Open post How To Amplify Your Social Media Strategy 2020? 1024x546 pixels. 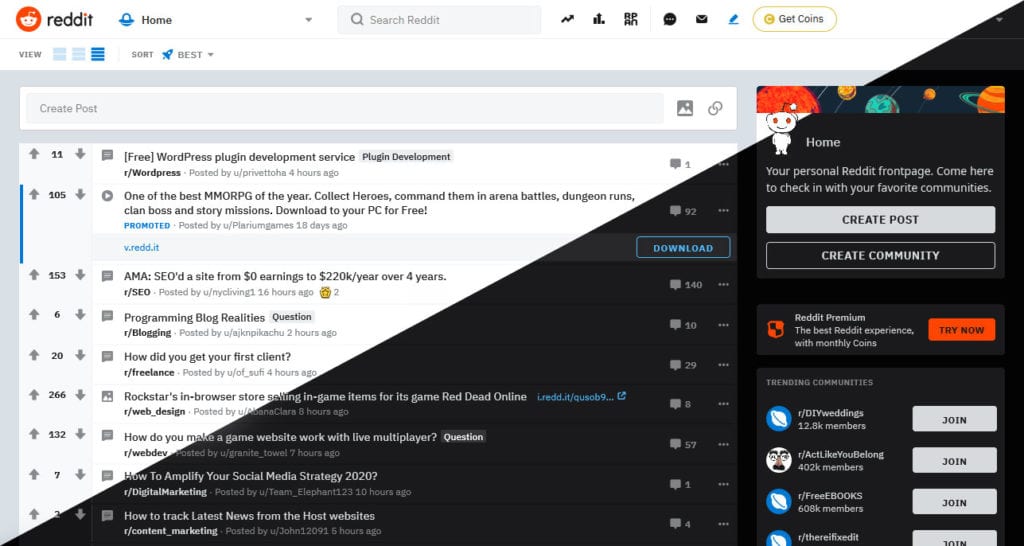[x=251, y=476]
